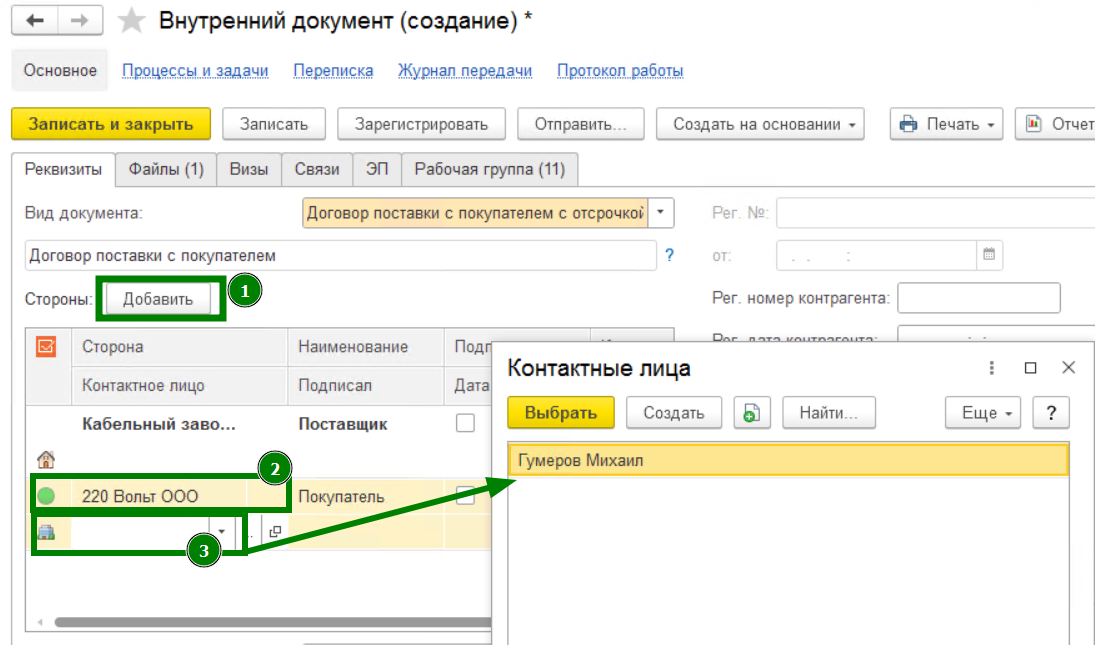Open Еще menu in Контактные лица
The image size is (1095, 645).
(x=983, y=413)
